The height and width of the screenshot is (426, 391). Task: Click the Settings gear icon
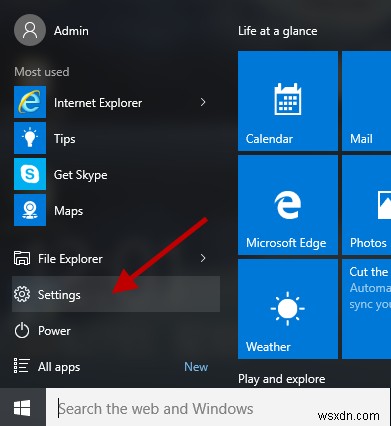coord(22,295)
